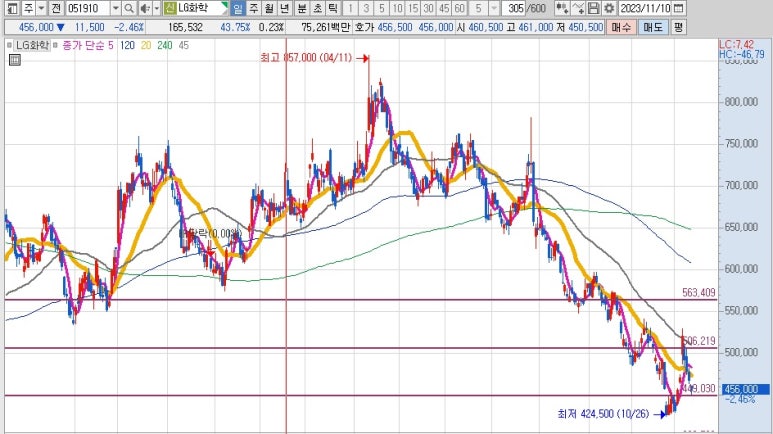
Task: Expand the 주 market type dropdown
Action: pyautogui.click(x=41, y=8)
